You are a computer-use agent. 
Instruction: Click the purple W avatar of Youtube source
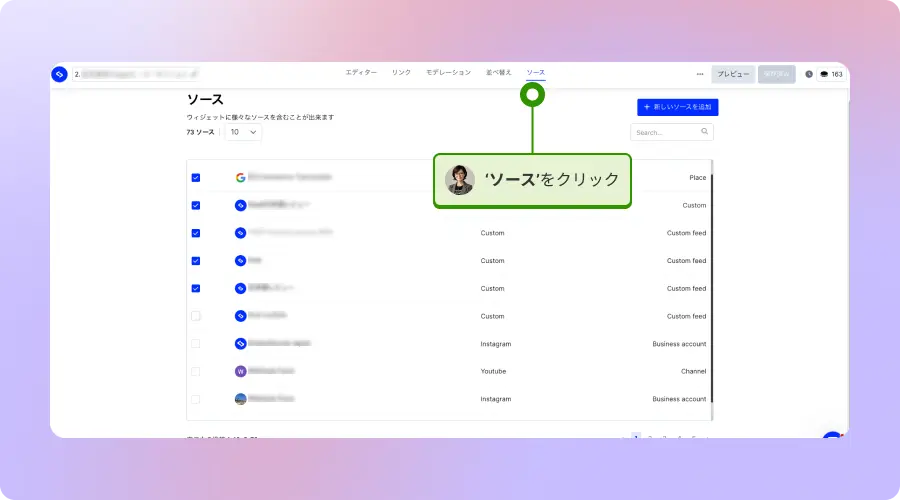[x=240, y=371]
